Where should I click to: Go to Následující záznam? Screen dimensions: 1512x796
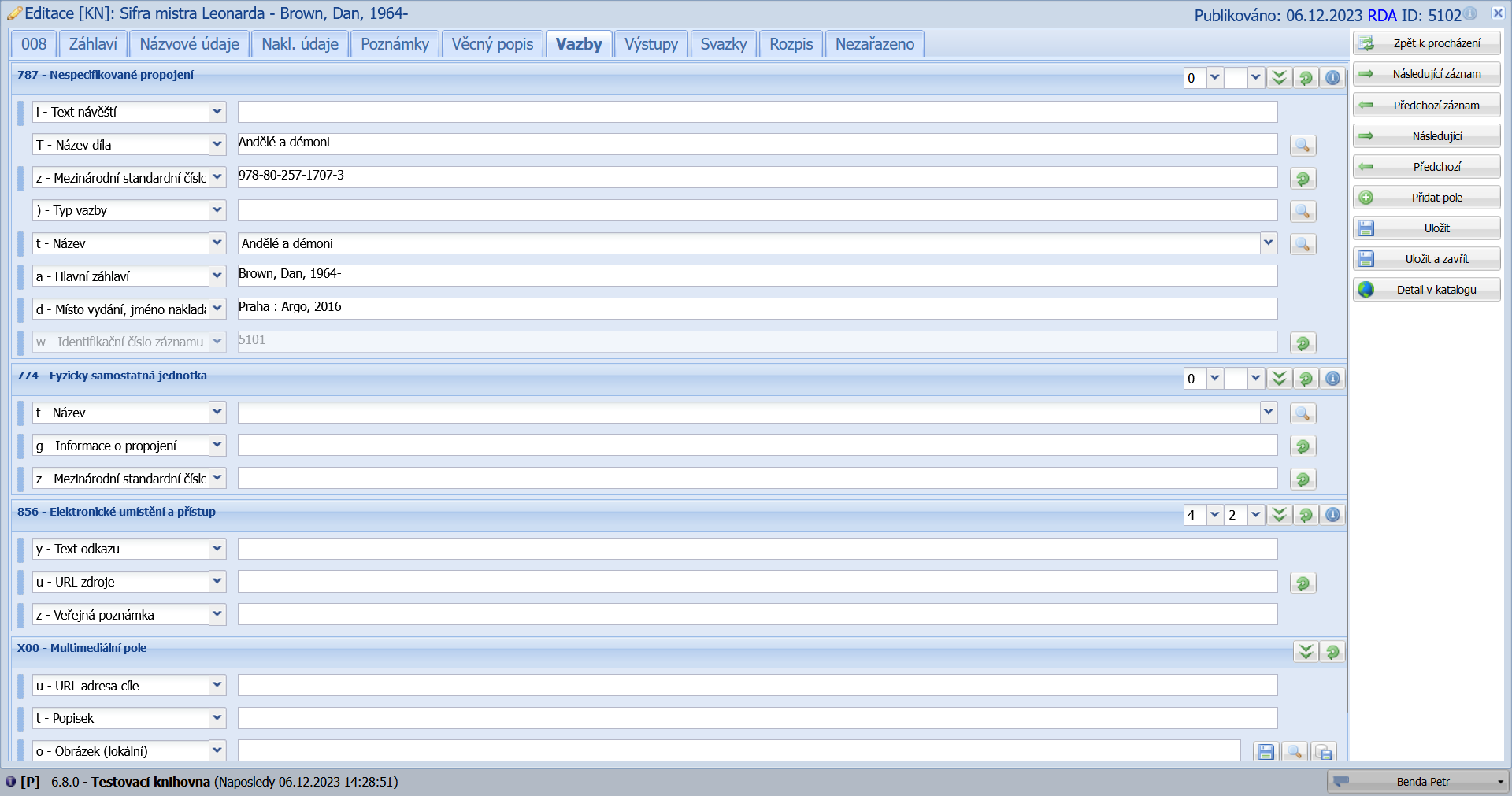coord(1426,74)
